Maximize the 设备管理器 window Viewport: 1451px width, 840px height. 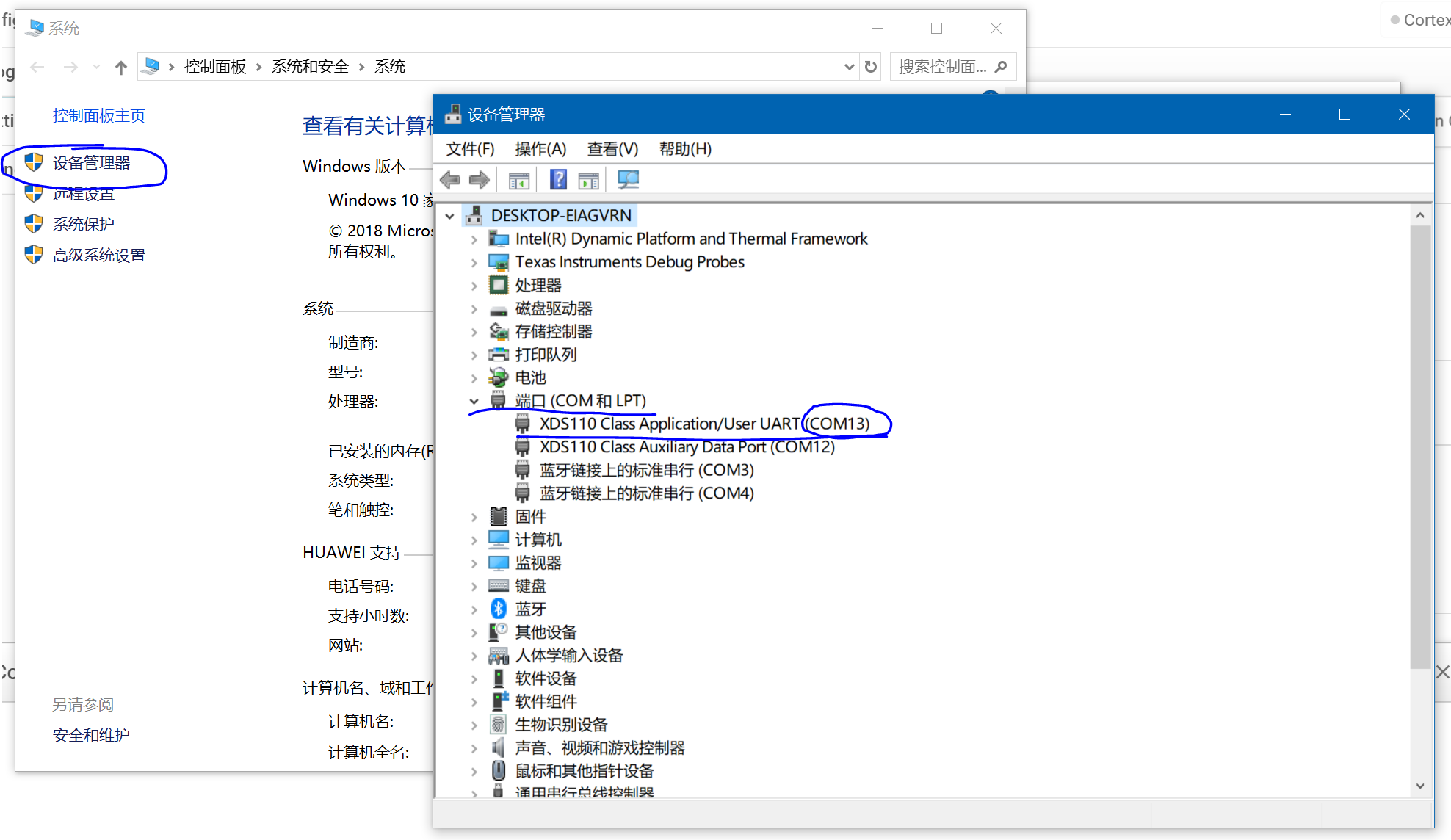tap(1345, 115)
